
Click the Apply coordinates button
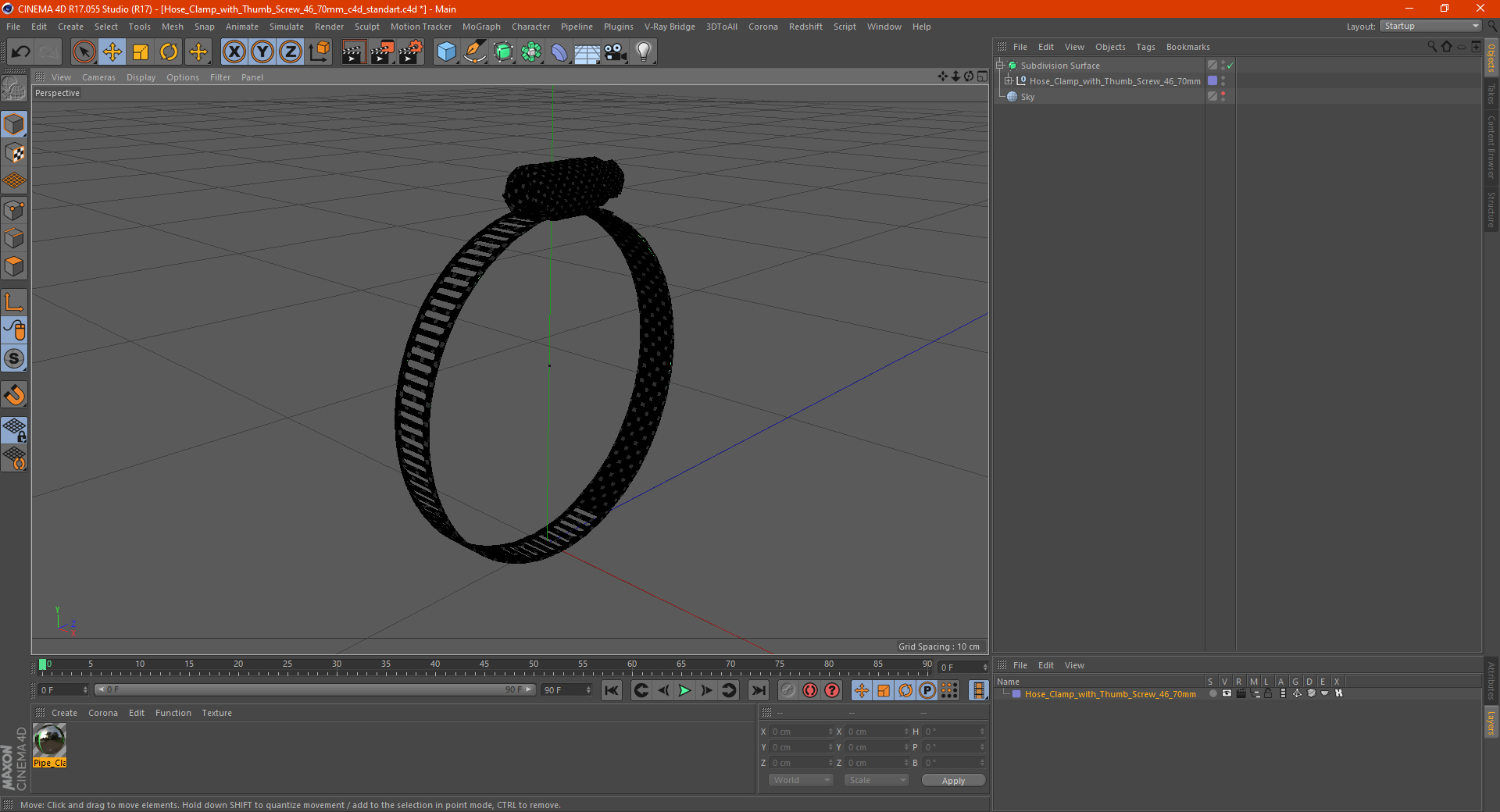(953, 780)
